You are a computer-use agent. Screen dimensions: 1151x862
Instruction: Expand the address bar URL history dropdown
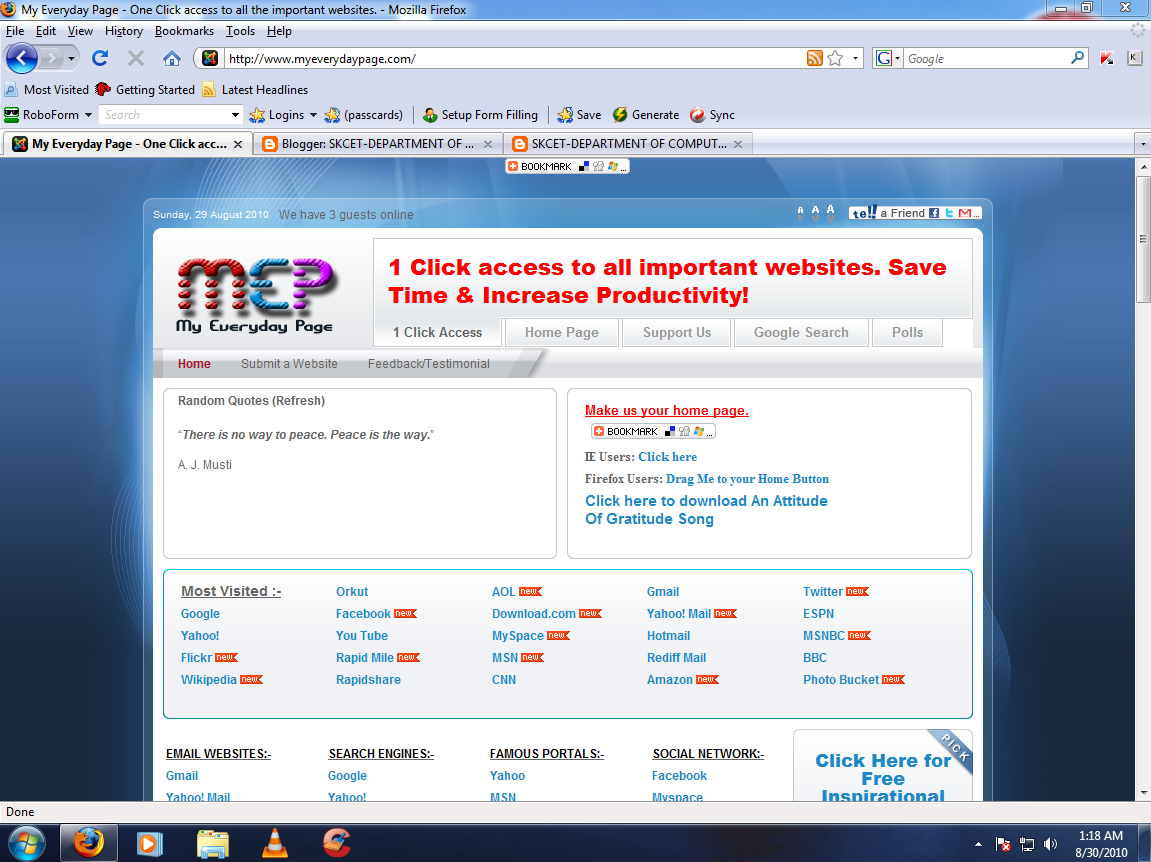855,58
